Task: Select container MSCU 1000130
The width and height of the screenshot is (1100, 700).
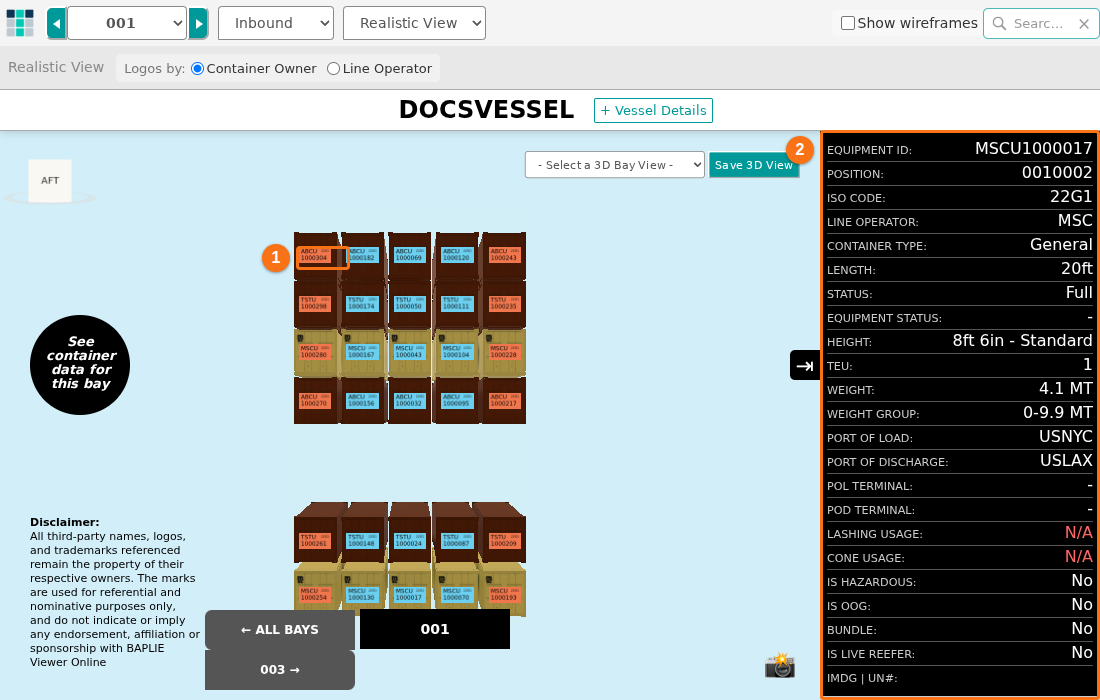Action: [x=362, y=594]
